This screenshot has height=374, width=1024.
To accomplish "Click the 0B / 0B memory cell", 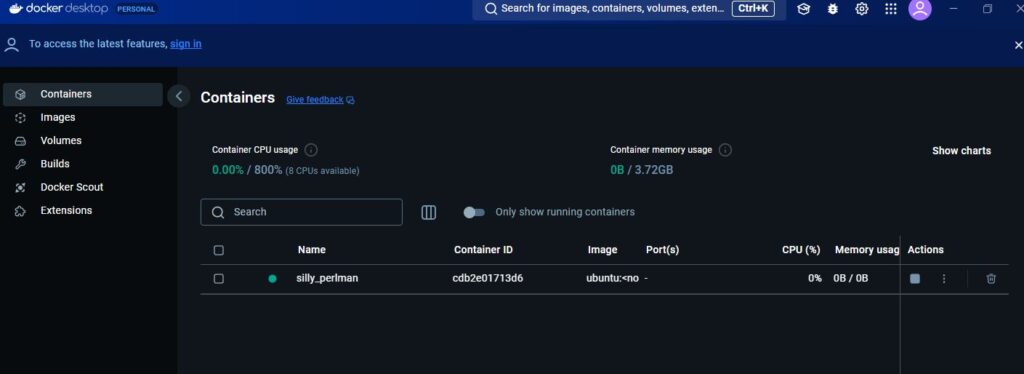I will click(x=851, y=279).
